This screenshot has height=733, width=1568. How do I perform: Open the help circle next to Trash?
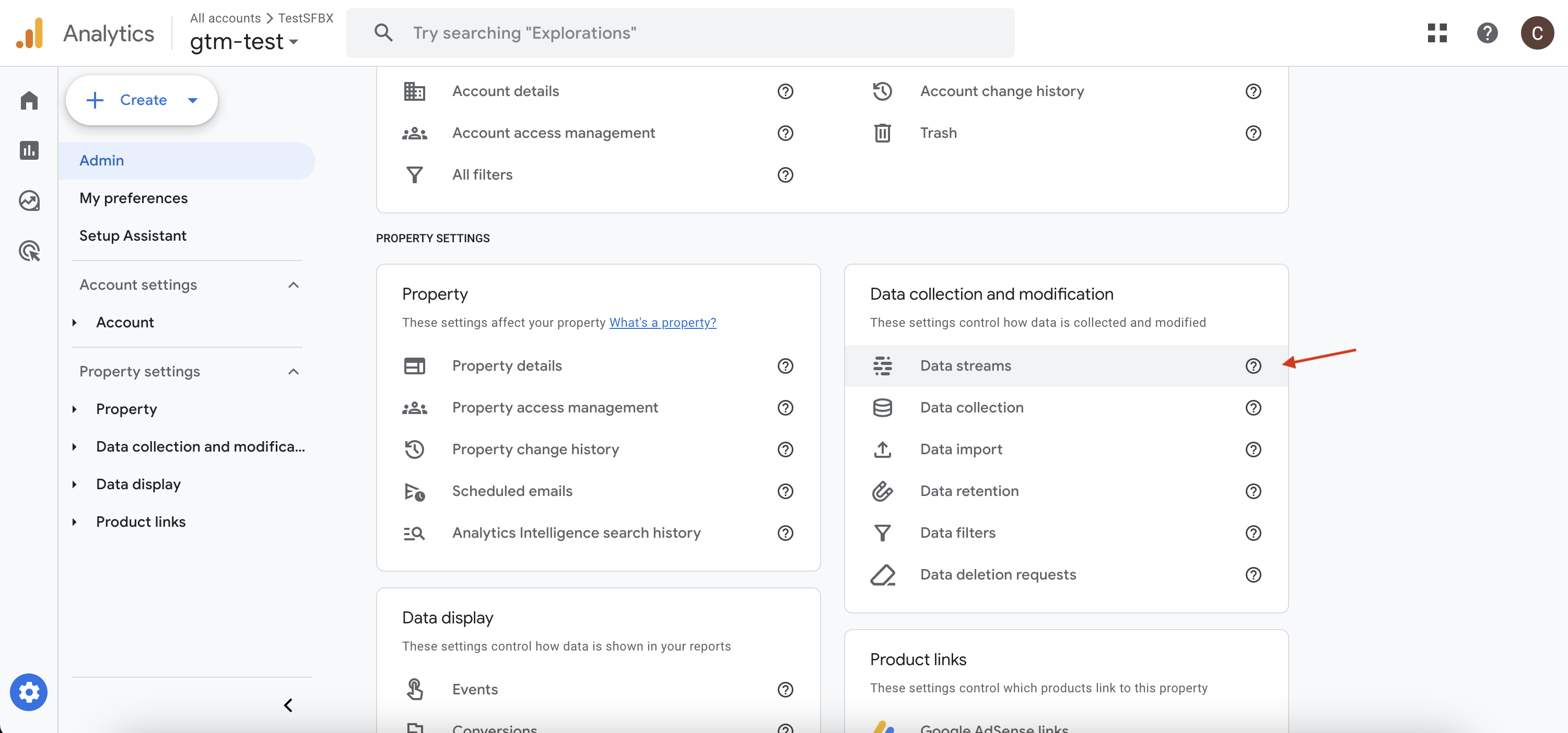[x=1254, y=133]
